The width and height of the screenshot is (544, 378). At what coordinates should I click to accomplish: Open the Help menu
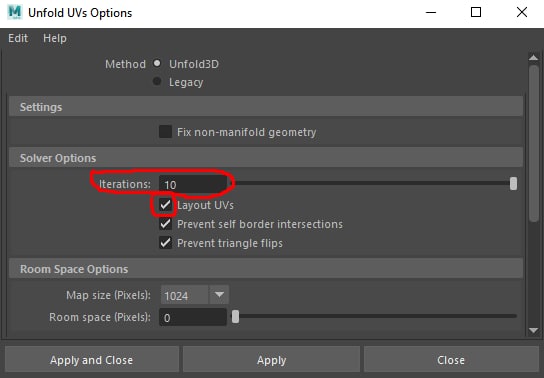tap(55, 38)
